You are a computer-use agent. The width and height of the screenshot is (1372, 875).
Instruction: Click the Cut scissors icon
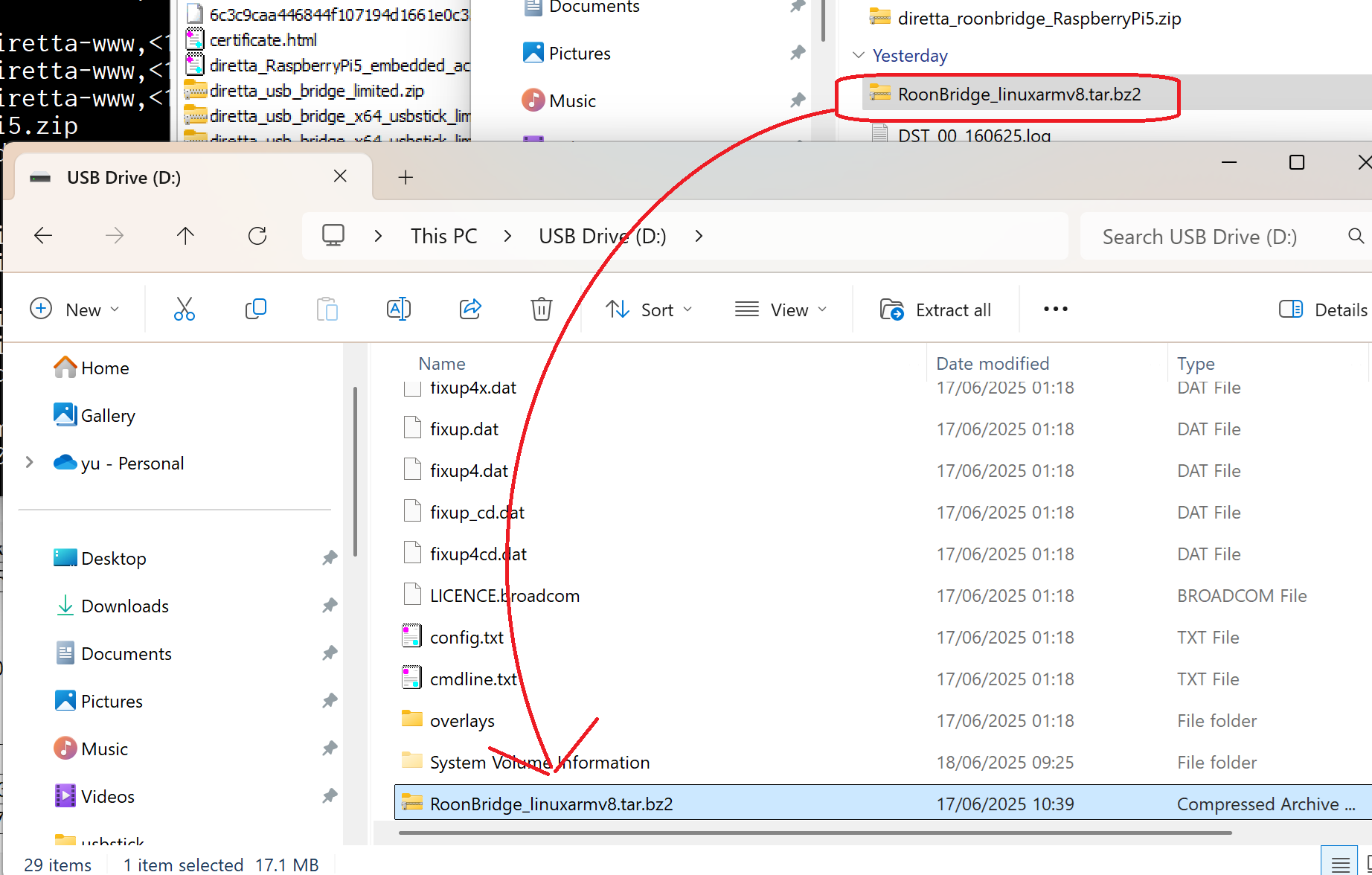point(184,310)
